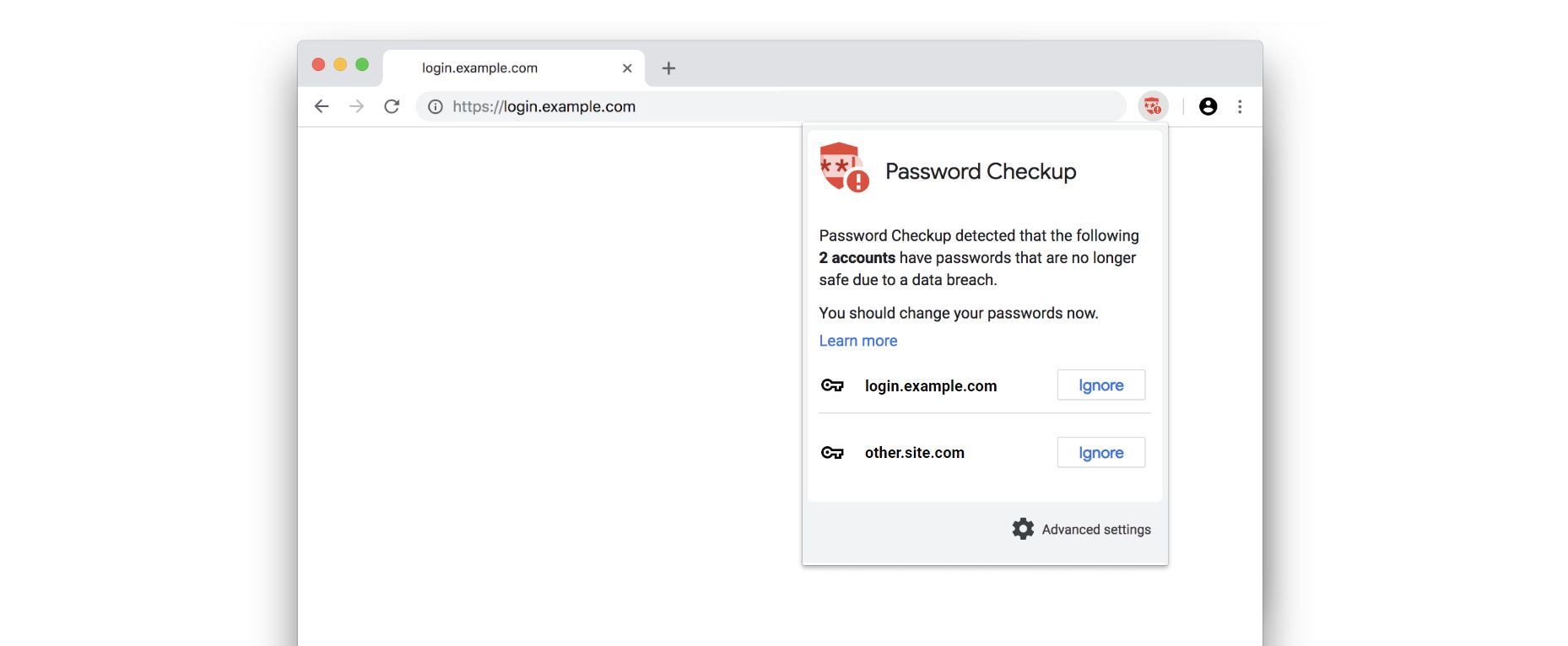Click the Password Checkup shield logo
The width and height of the screenshot is (1568, 646).
click(x=845, y=167)
